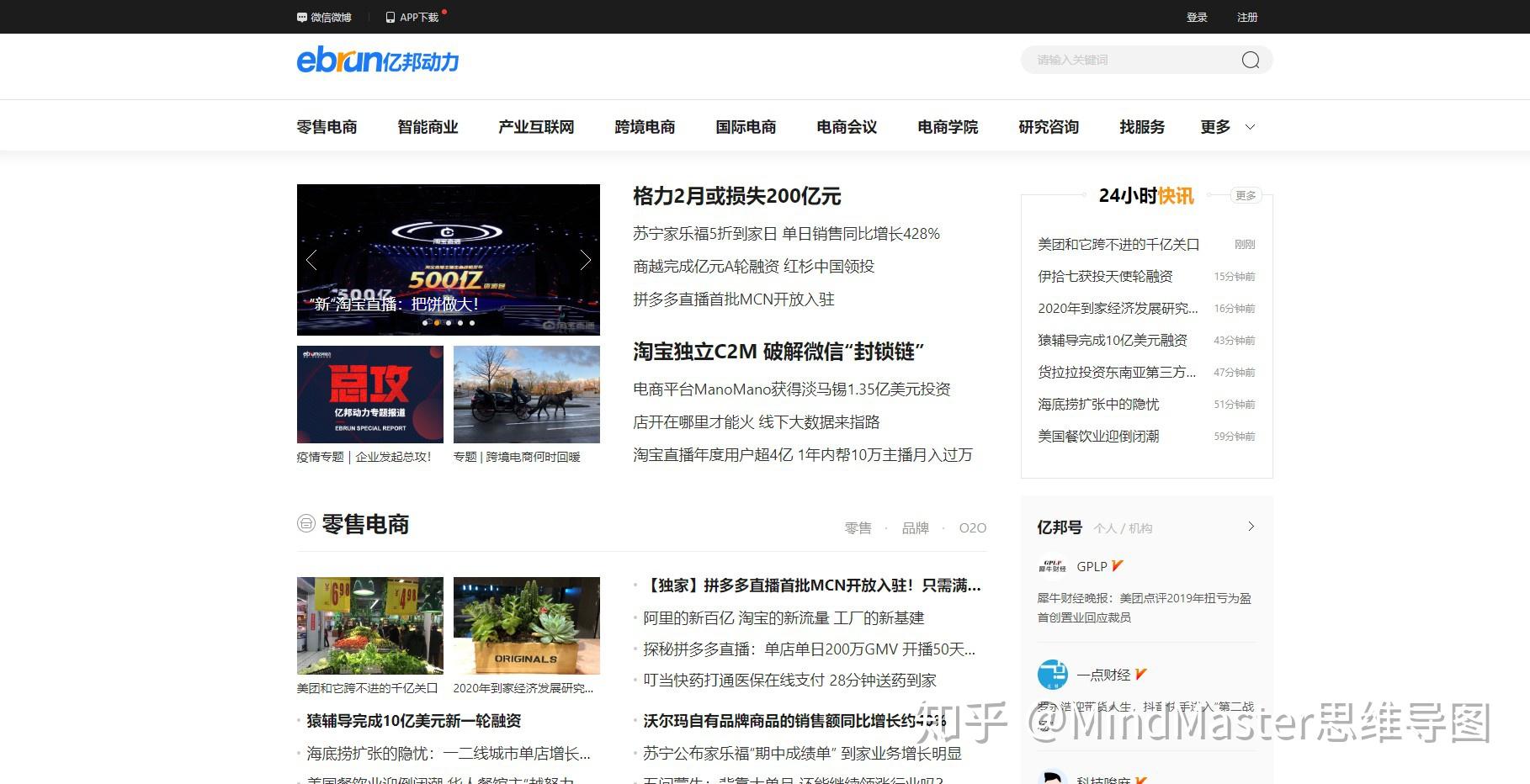Open 电商会议 nav item

[847, 127]
